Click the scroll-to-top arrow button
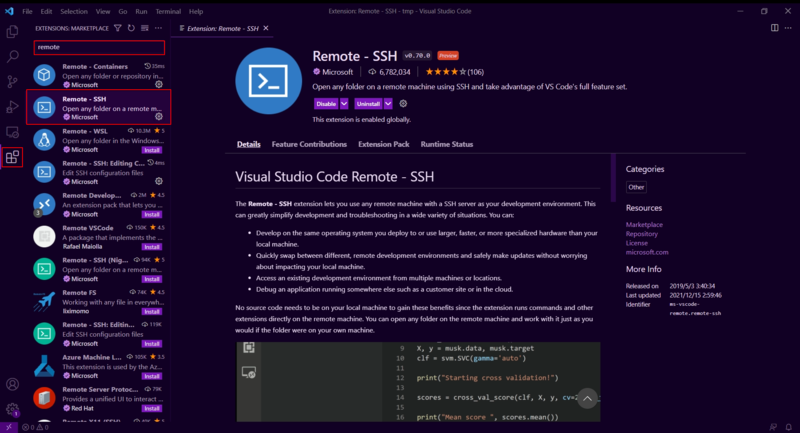800x433 pixels. 587,399
